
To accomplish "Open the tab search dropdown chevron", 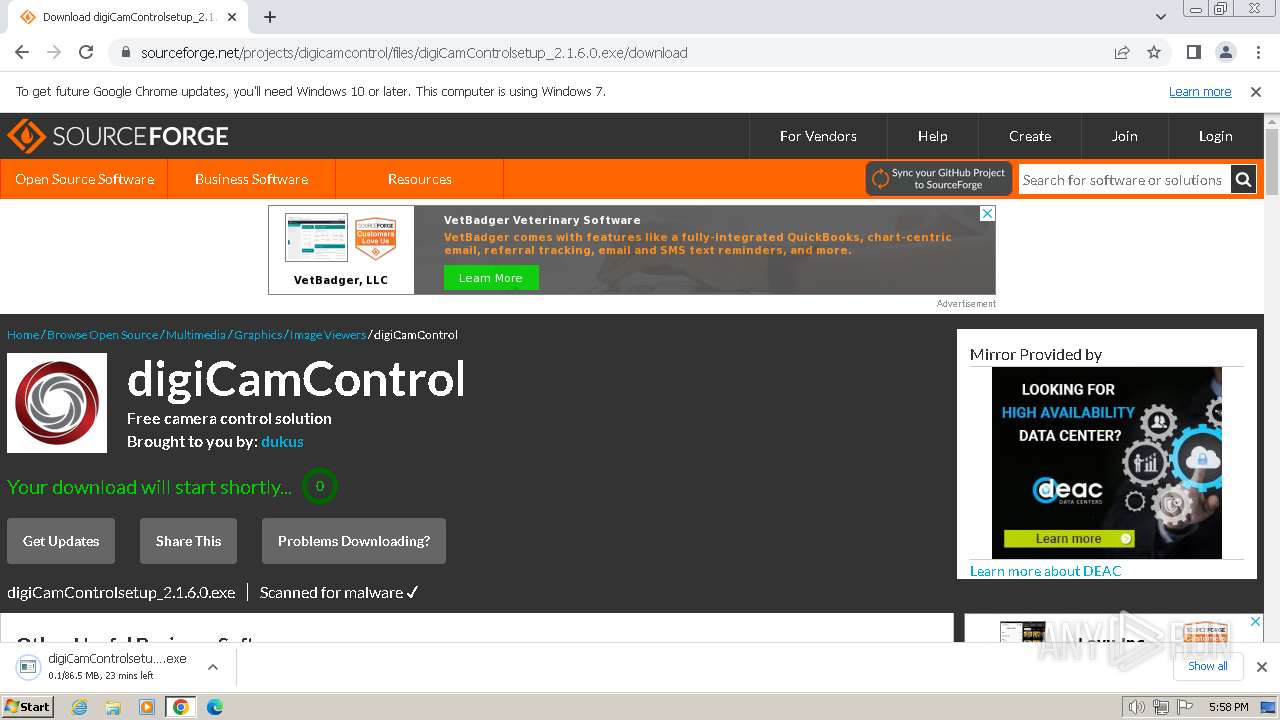I will coord(1161,17).
